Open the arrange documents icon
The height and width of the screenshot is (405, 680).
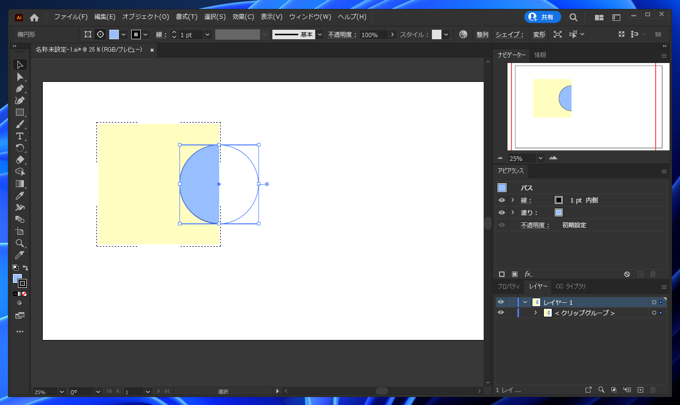coord(599,17)
